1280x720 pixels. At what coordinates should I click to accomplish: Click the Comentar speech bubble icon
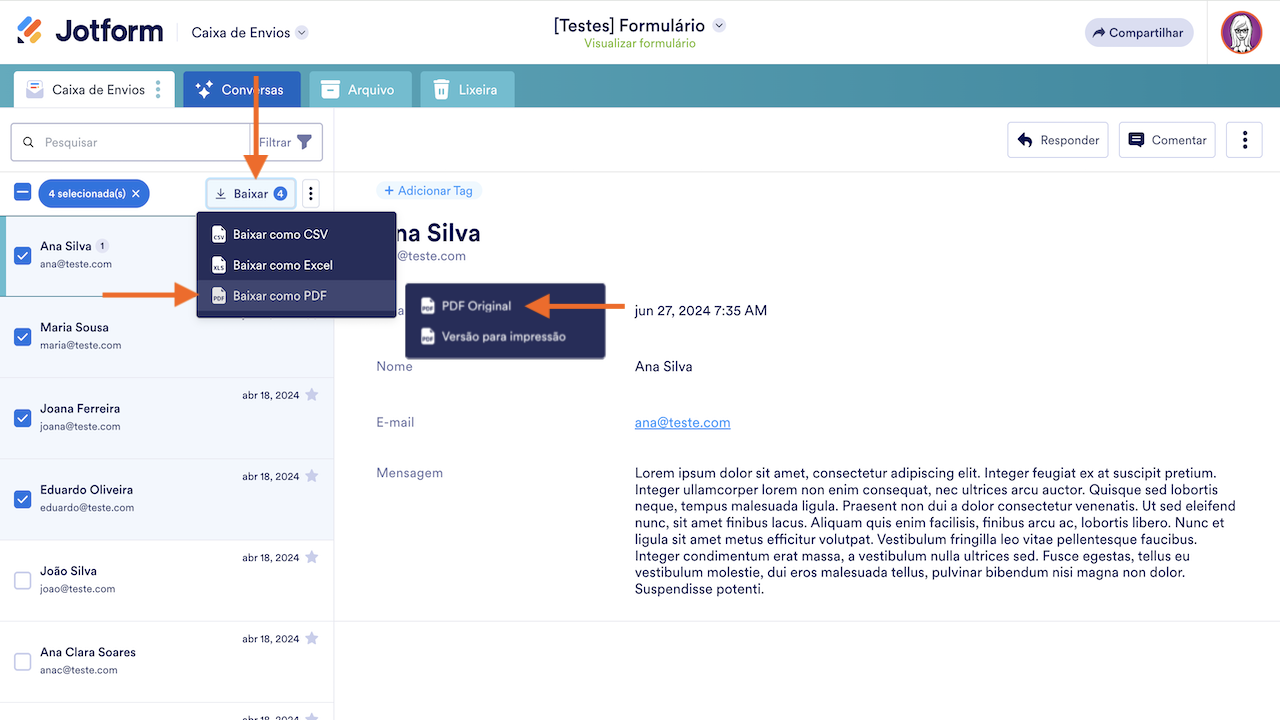1136,141
